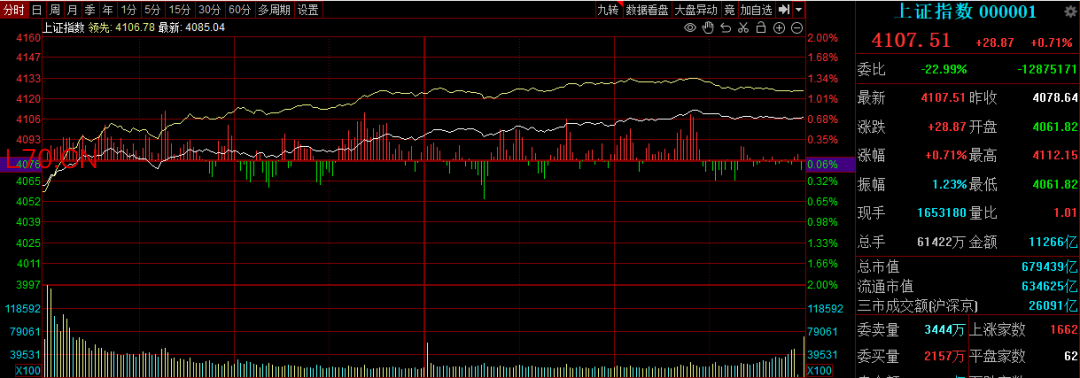Select the 60分 period tab
The height and width of the screenshot is (378, 1080).
coord(240,10)
